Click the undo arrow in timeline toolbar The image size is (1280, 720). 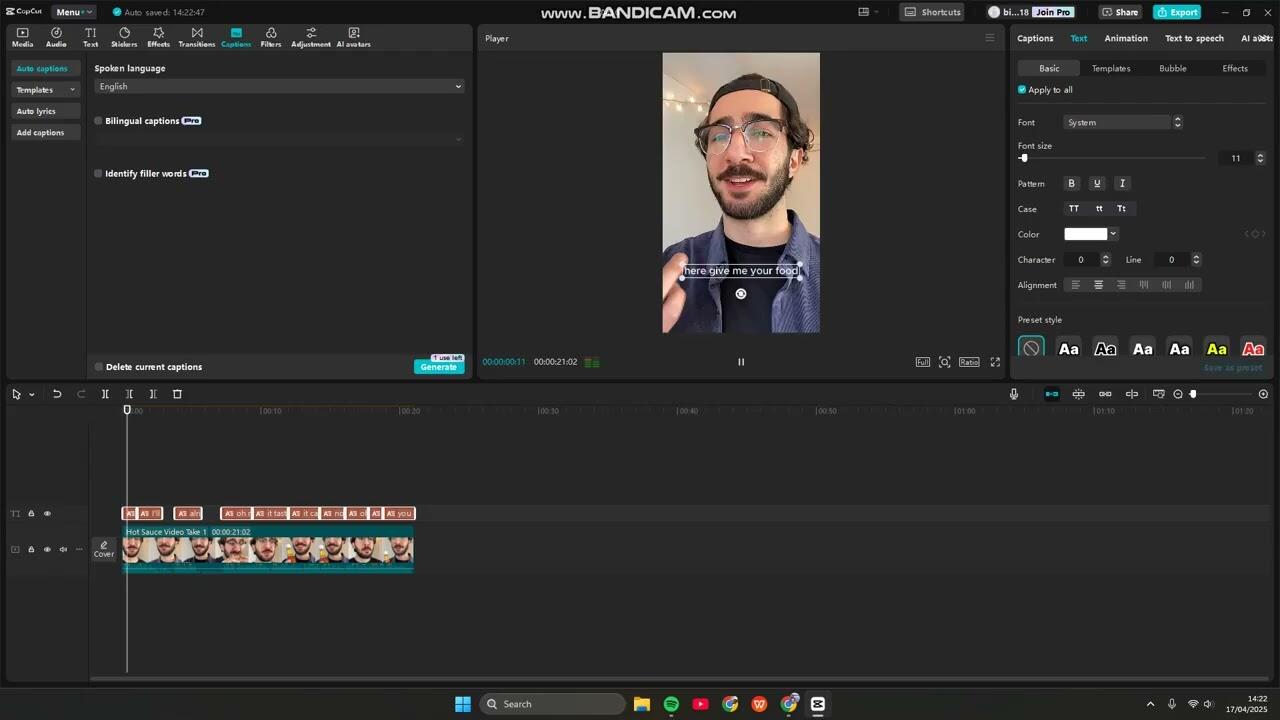click(57, 394)
